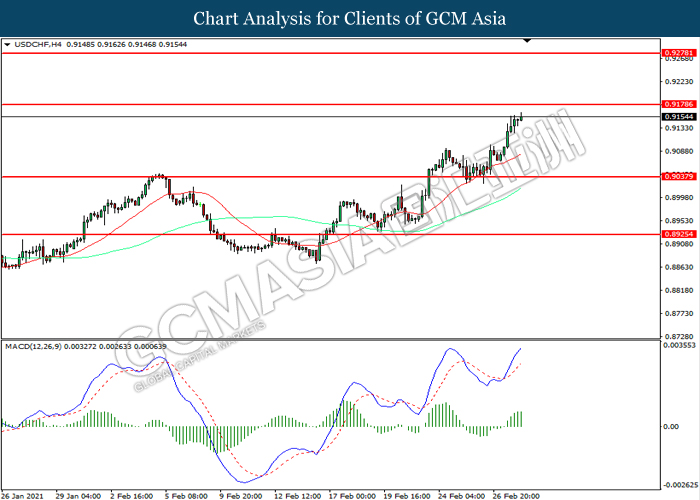Click the 0.90880 price scale value
Image resolution: width=700 pixels, height=500 pixels.
click(x=679, y=151)
